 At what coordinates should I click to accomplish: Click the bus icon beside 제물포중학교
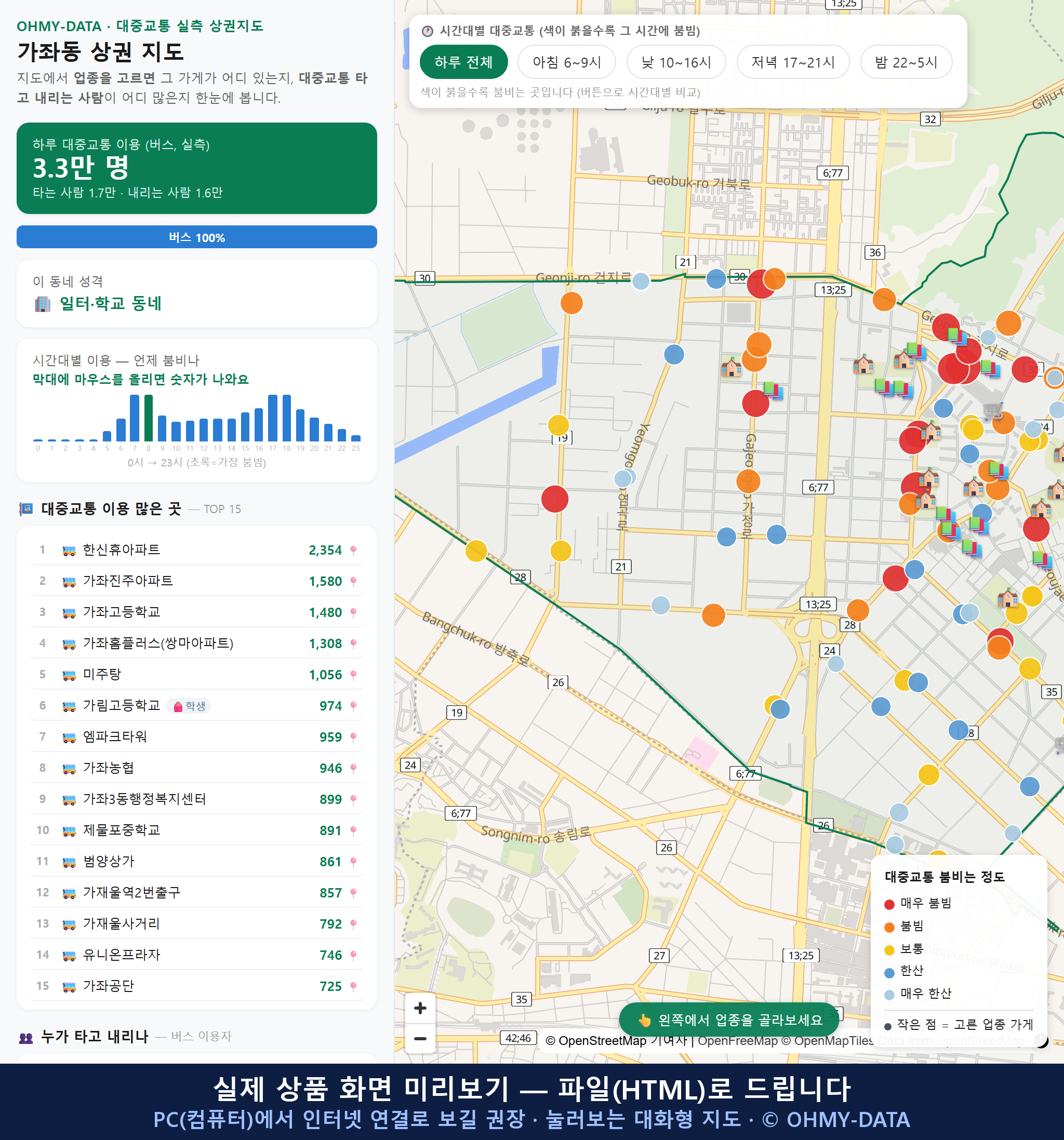(69, 831)
